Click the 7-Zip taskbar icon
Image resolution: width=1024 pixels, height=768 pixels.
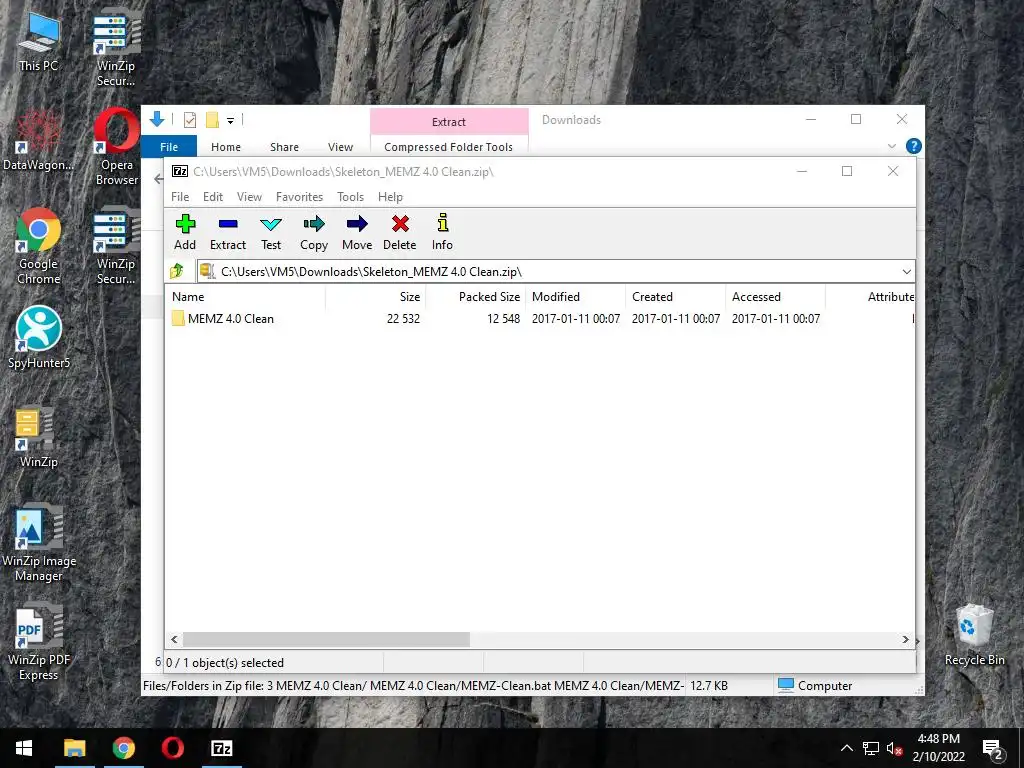click(221, 748)
